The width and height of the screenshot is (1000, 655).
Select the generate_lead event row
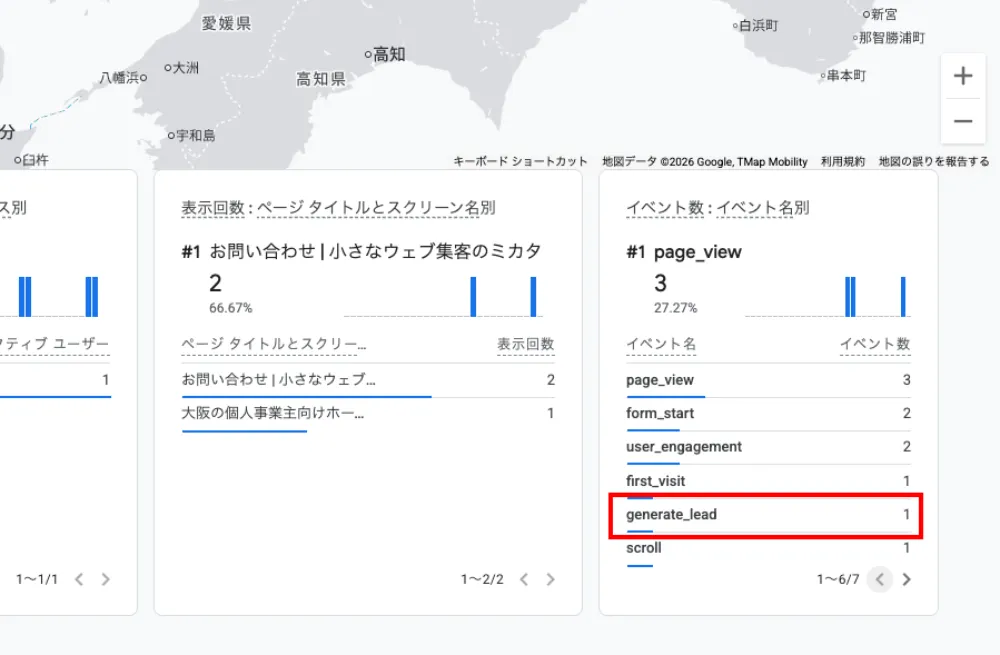768,515
